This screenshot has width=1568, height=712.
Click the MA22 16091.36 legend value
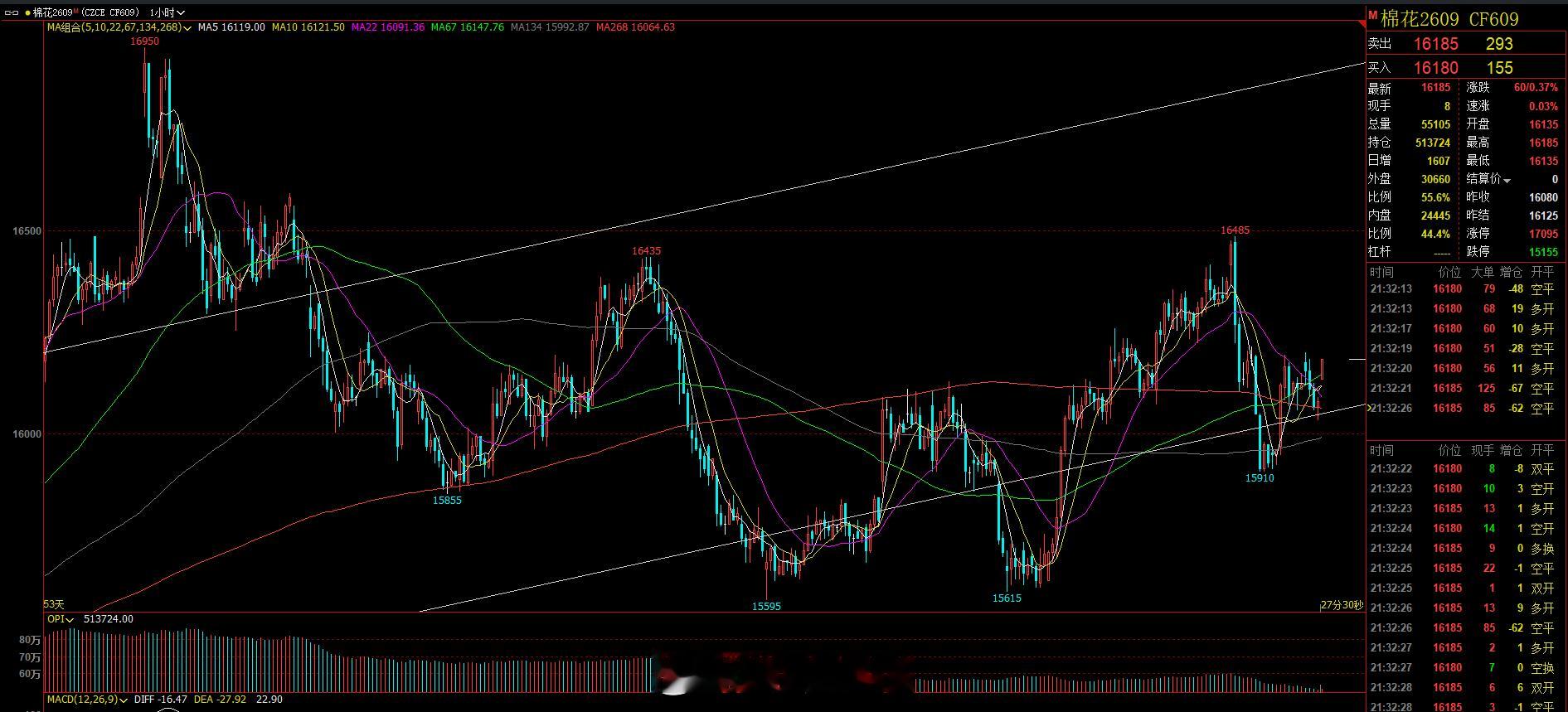click(x=388, y=27)
